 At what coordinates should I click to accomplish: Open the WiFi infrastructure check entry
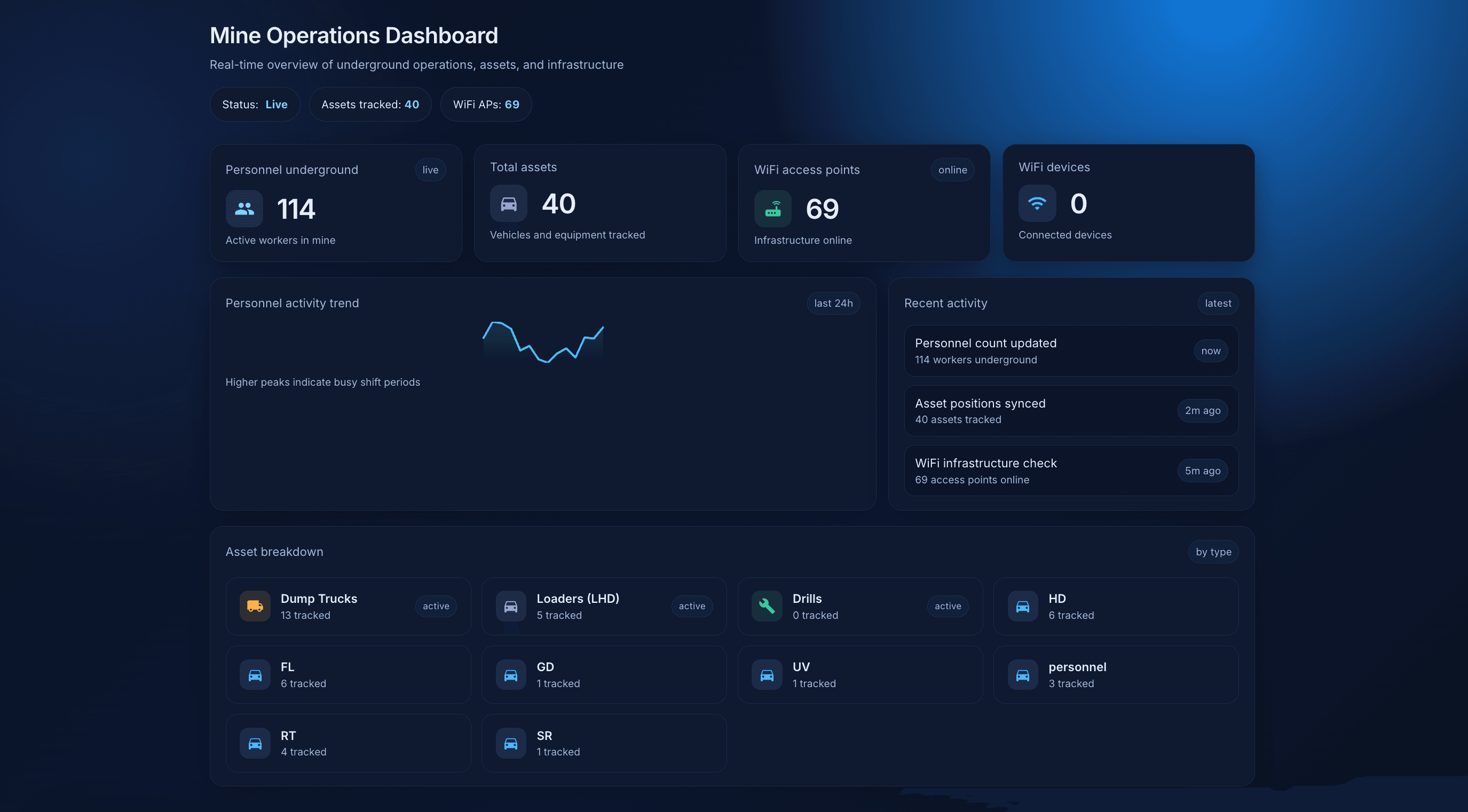point(1070,471)
